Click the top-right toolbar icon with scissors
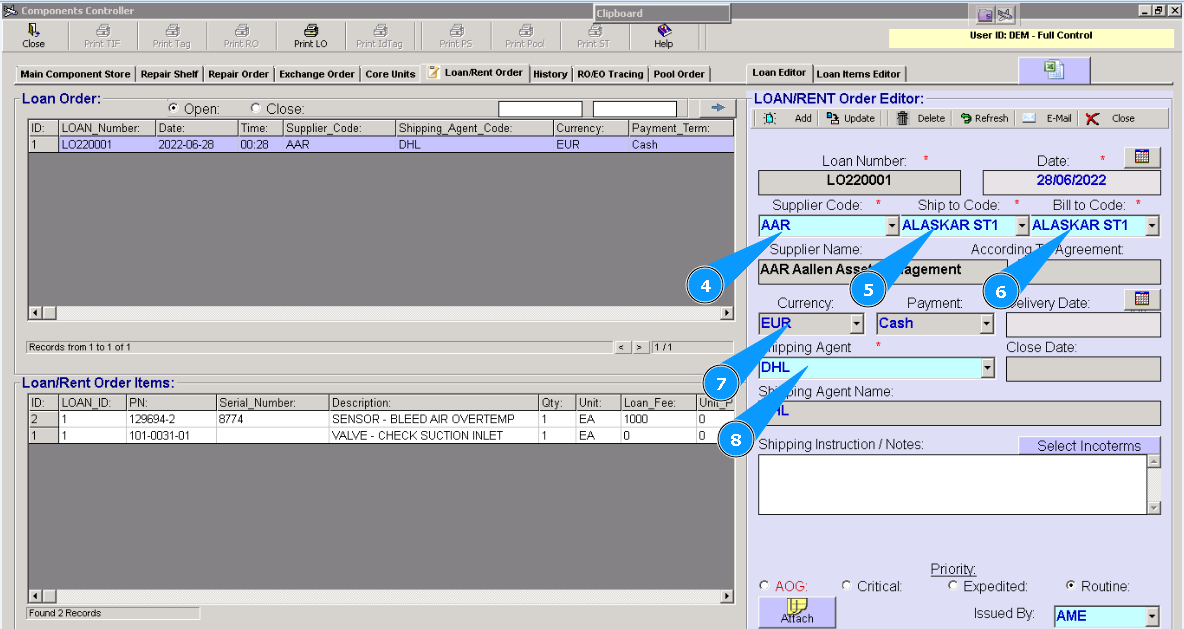The height and width of the screenshot is (629, 1184). pos(1005,14)
